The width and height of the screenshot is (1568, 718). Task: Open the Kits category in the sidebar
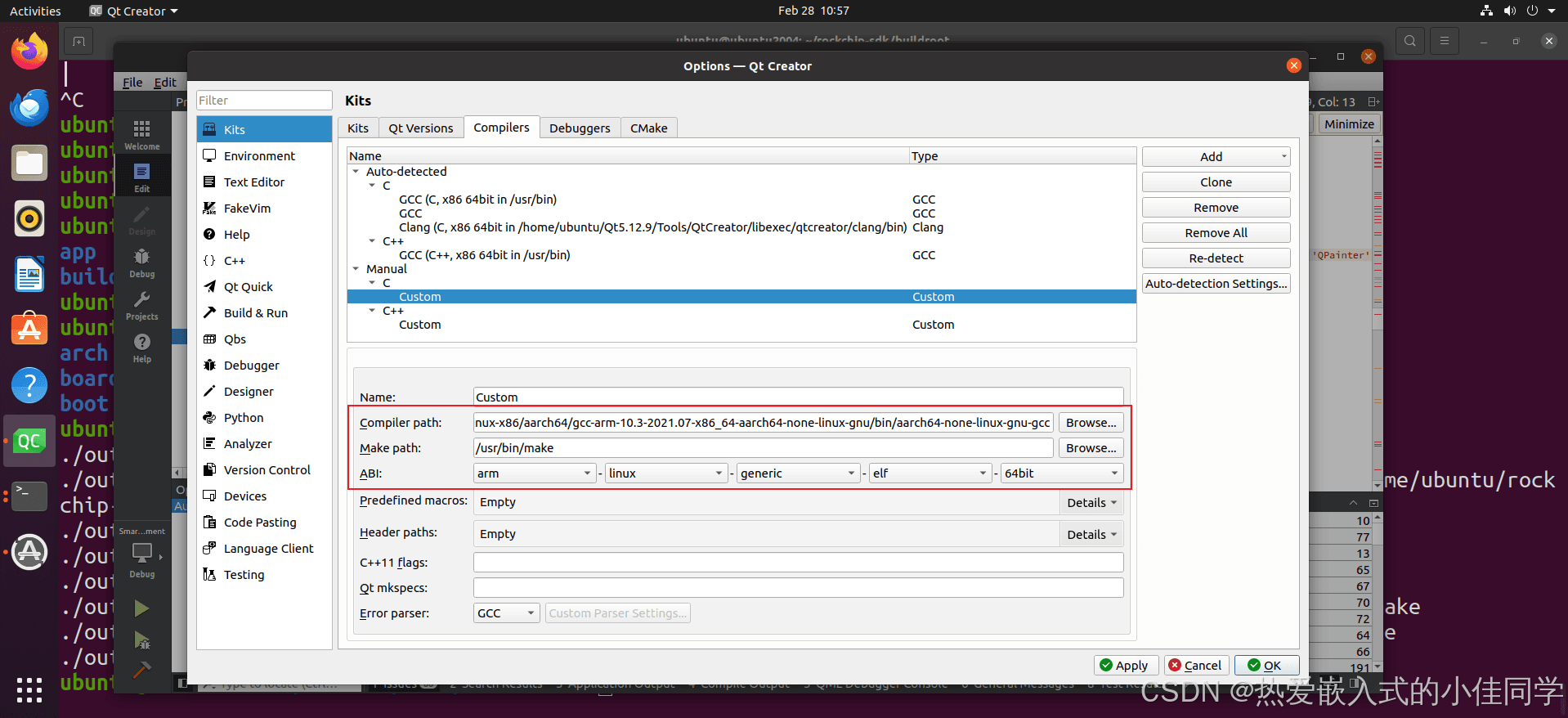[x=264, y=129]
